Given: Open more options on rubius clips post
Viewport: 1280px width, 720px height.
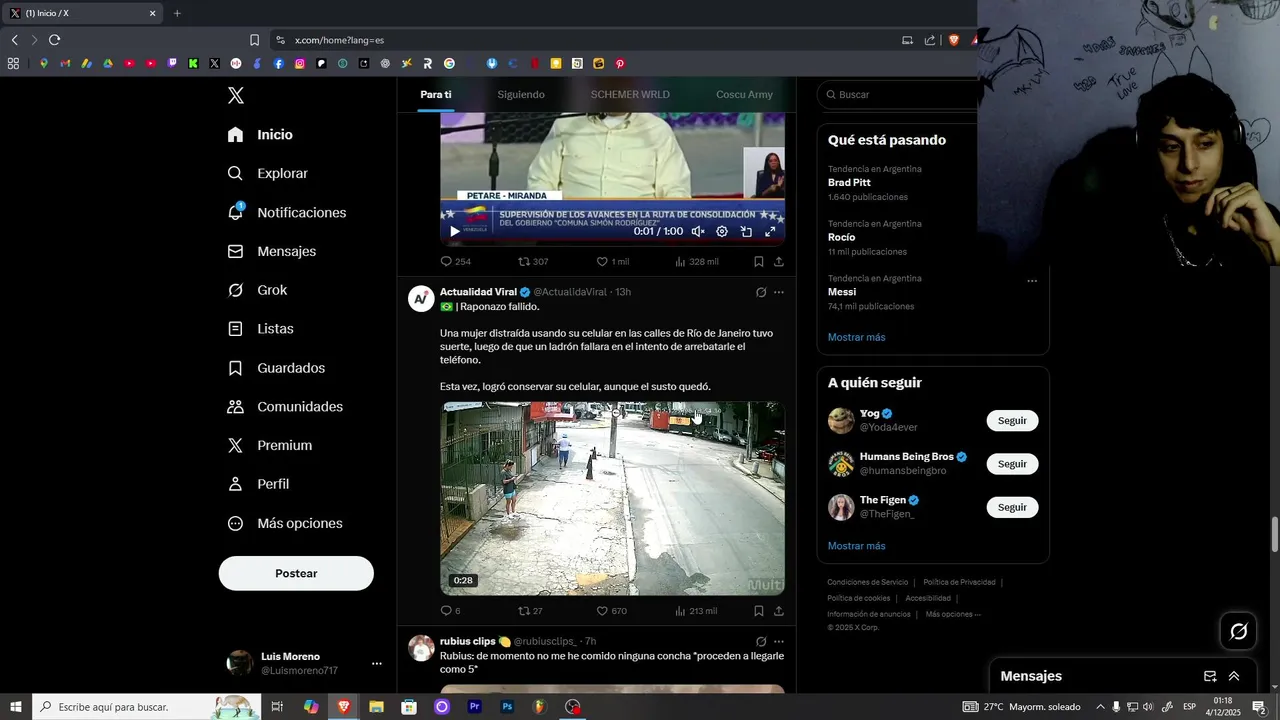Looking at the screenshot, I should [779, 641].
